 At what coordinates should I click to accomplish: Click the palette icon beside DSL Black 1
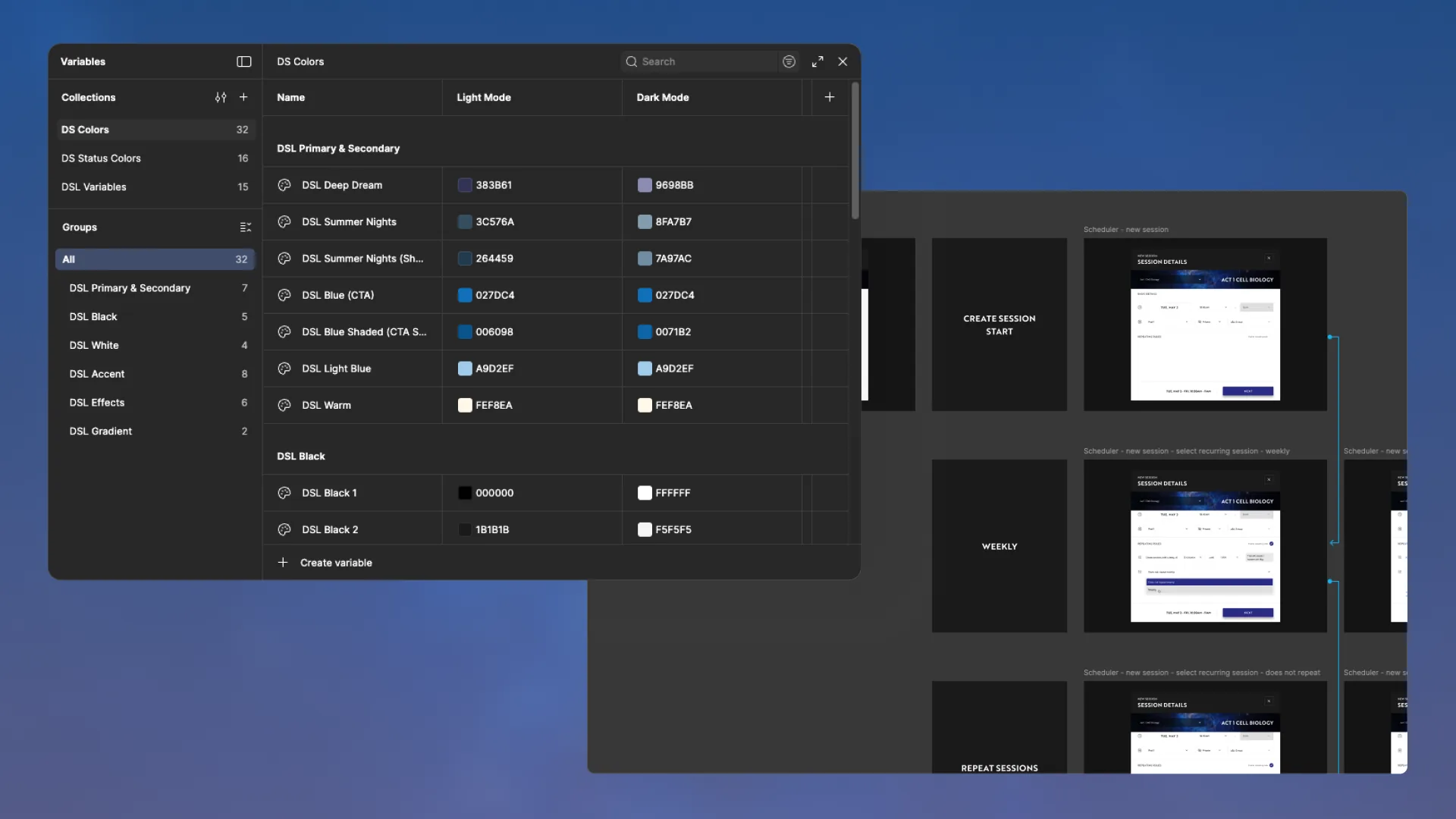tap(284, 493)
